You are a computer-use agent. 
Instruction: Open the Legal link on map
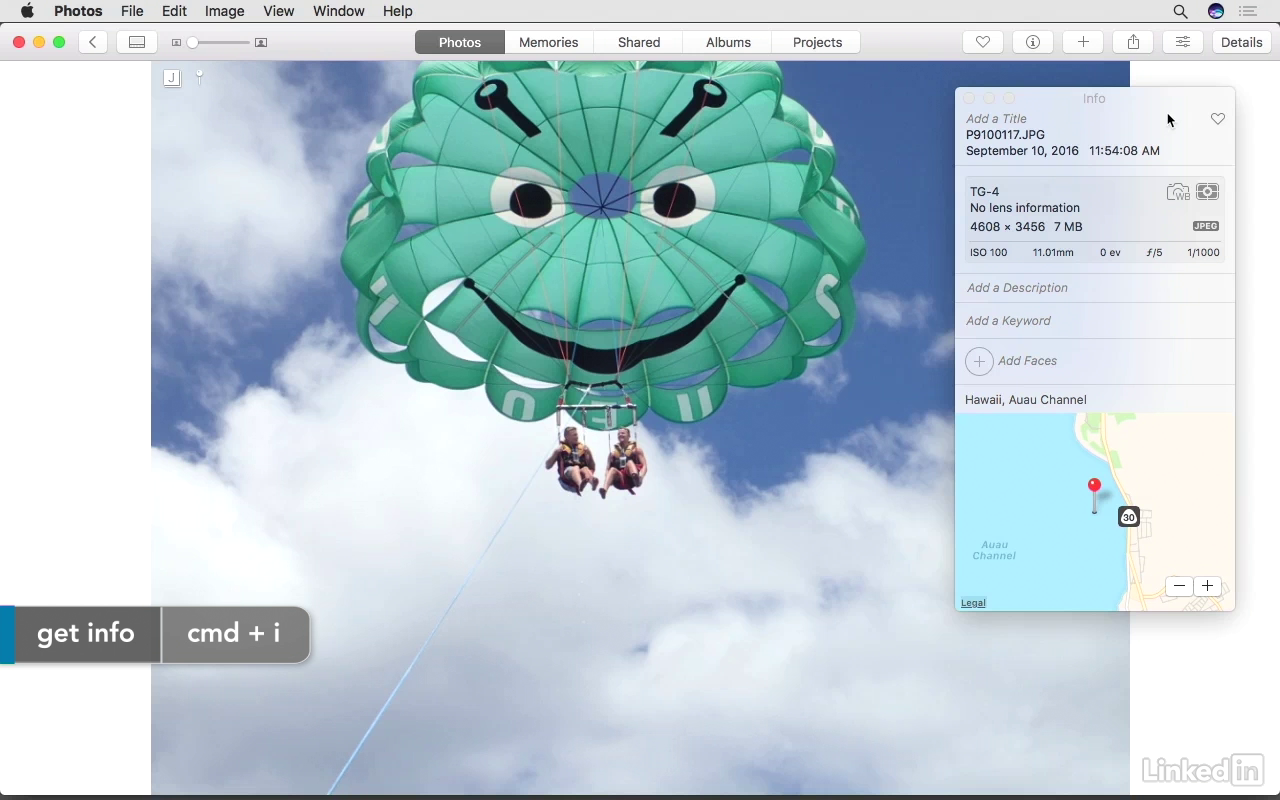click(973, 603)
